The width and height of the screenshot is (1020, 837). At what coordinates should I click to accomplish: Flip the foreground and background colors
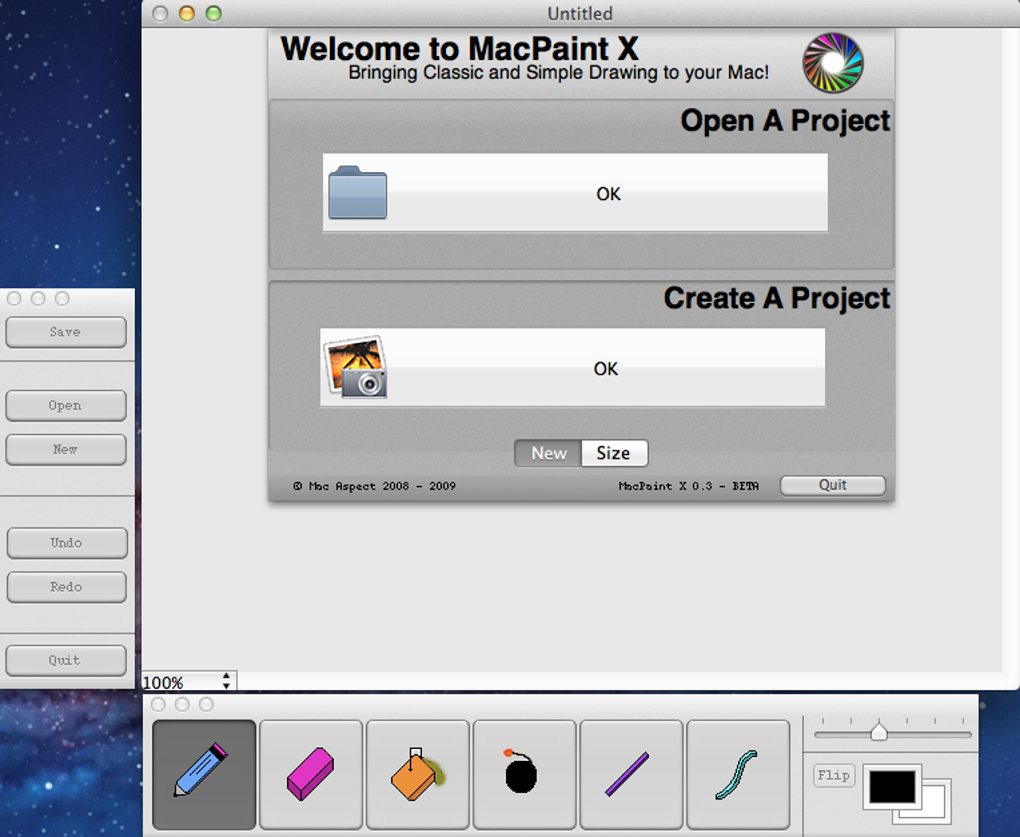tap(833, 775)
